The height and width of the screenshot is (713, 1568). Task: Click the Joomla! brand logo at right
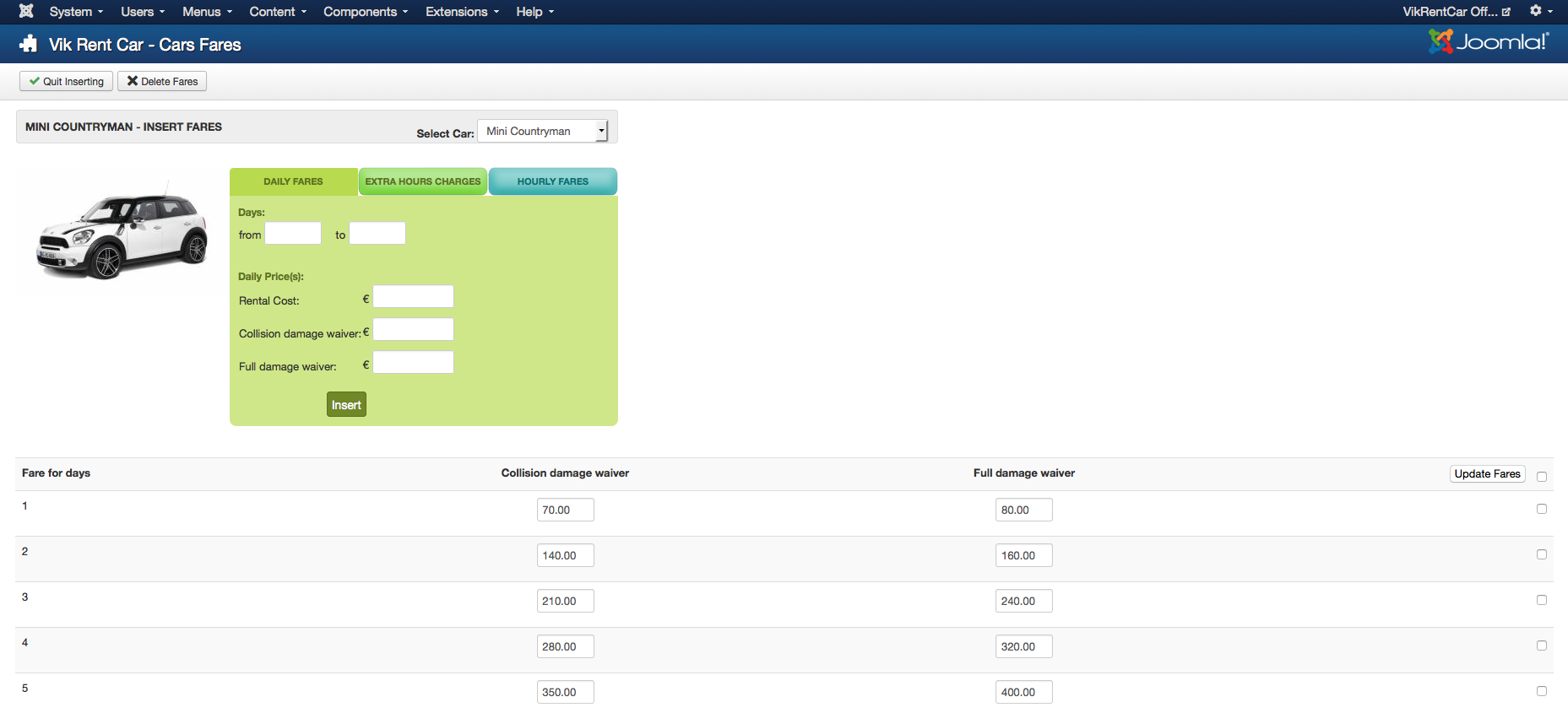[x=1489, y=41]
